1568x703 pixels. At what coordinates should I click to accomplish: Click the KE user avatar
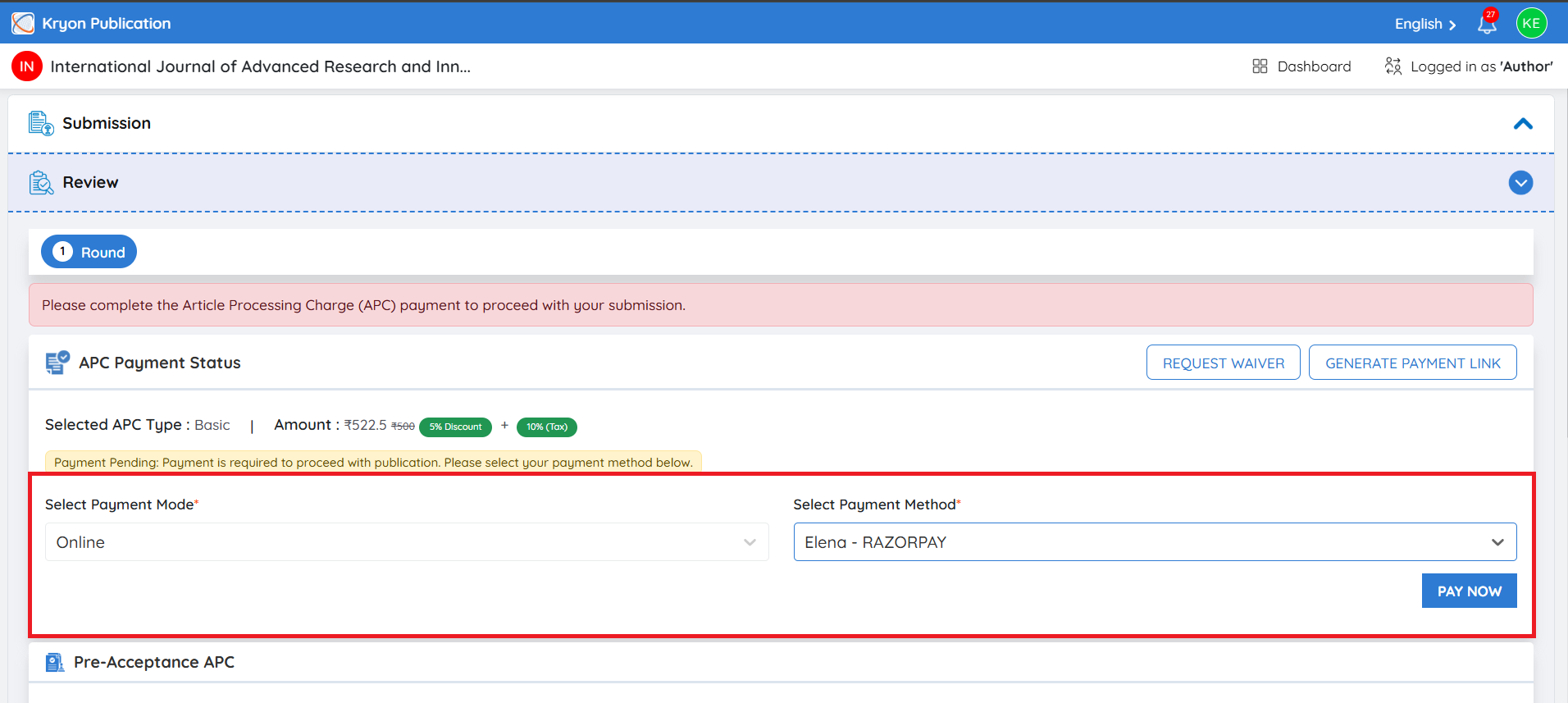(x=1531, y=23)
